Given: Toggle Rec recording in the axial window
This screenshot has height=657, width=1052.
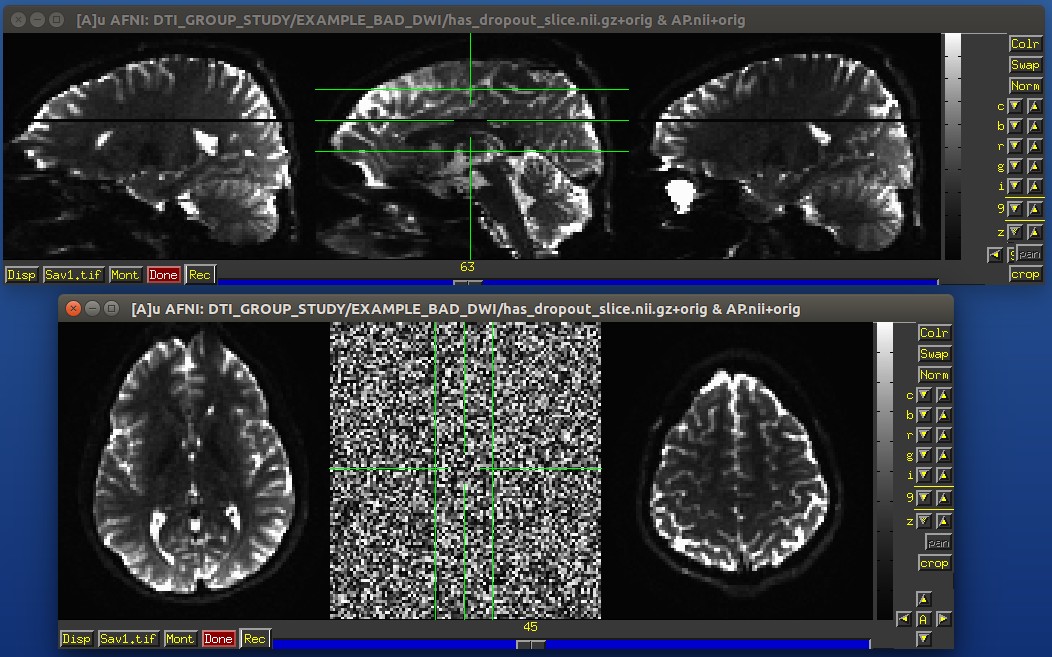Looking at the screenshot, I should [255, 639].
